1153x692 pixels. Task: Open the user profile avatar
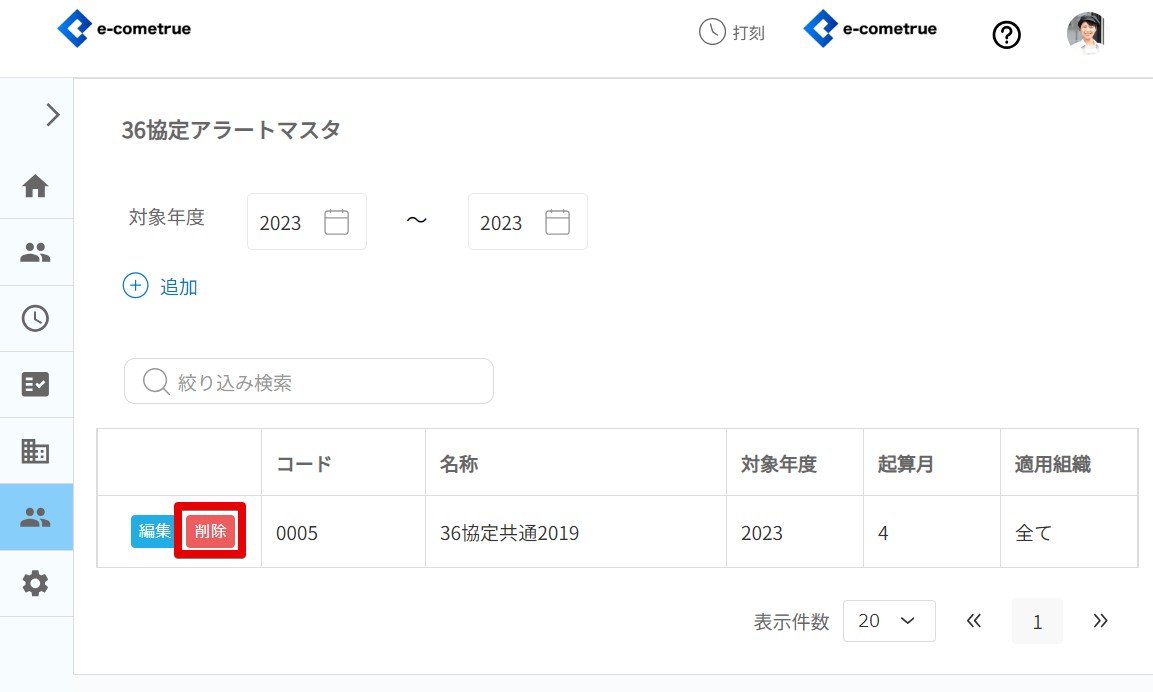tap(1086, 33)
